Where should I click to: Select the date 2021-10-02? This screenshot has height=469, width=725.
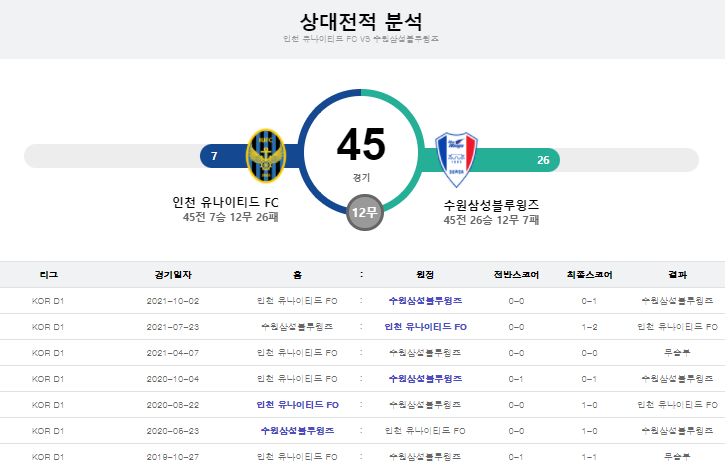(x=173, y=301)
